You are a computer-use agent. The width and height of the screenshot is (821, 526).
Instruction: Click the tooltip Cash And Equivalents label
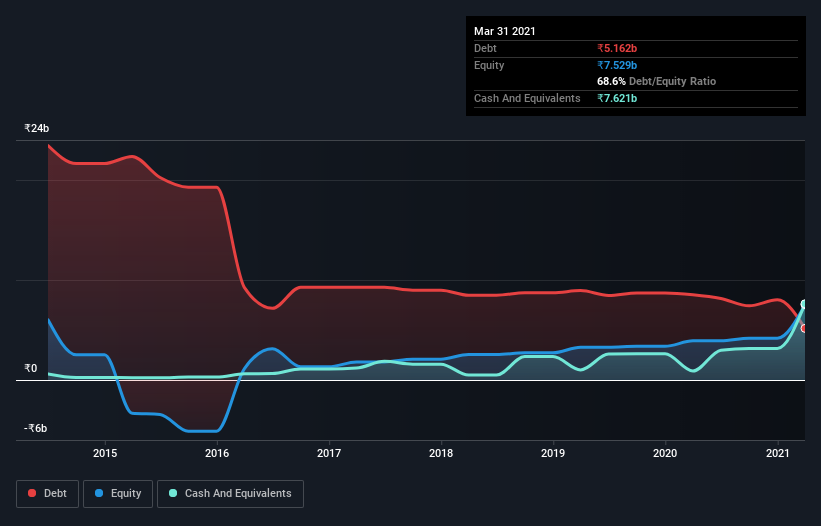(x=527, y=98)
